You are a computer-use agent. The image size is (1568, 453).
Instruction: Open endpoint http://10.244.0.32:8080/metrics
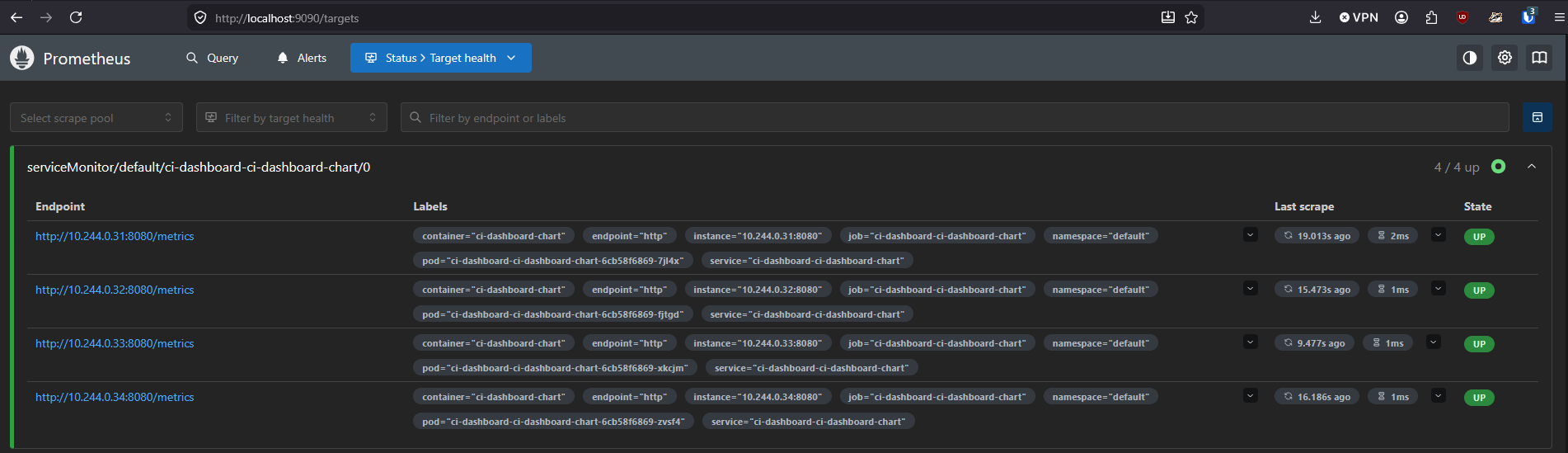pos(115,290)
